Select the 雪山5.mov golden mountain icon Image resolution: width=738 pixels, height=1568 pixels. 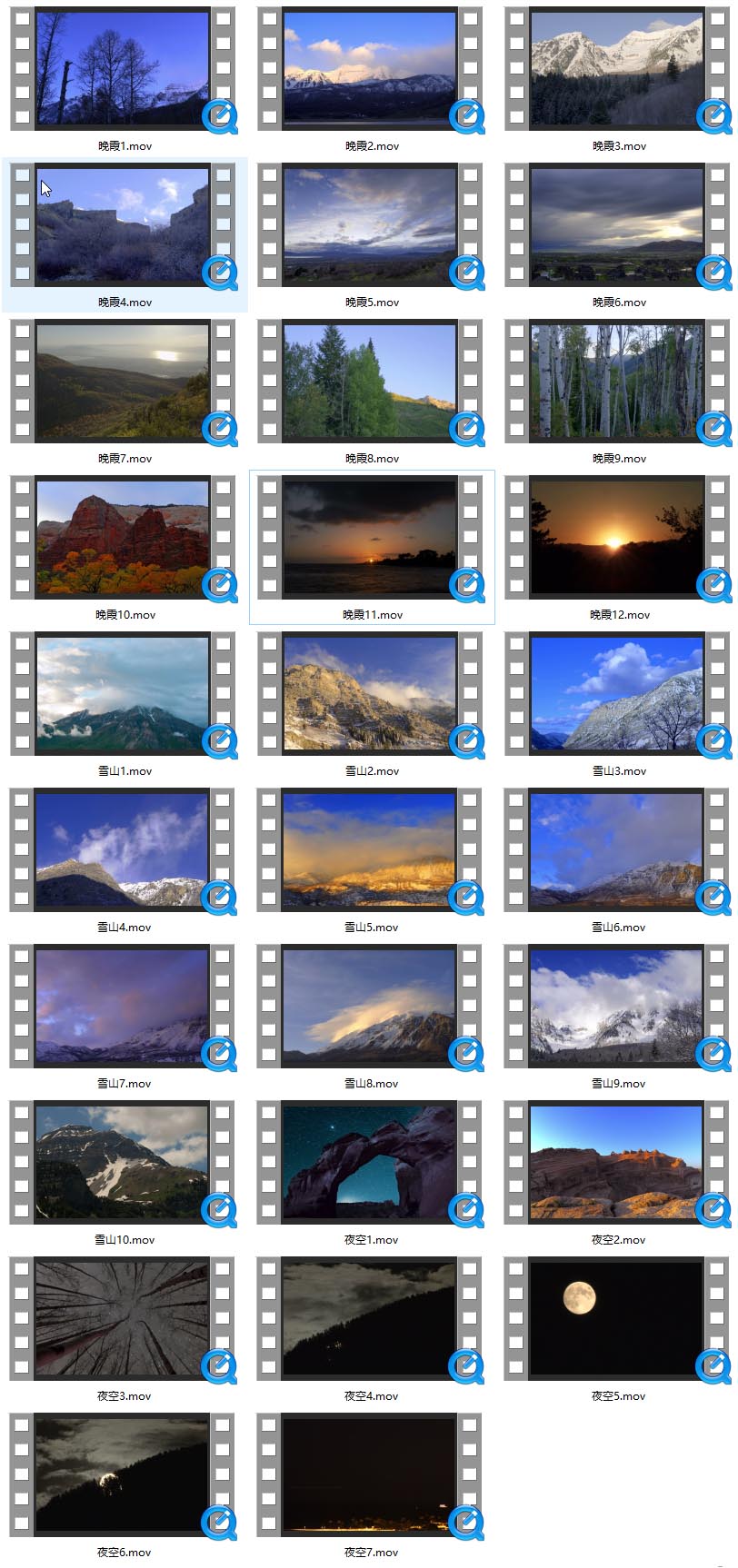370,850
